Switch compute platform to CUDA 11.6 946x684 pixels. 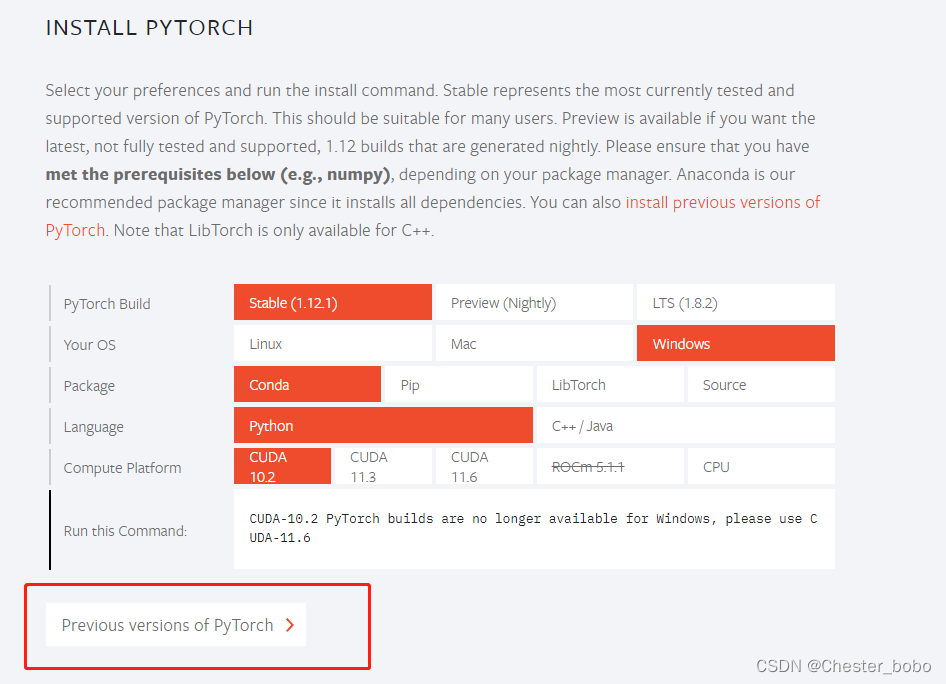coord(484,467)
